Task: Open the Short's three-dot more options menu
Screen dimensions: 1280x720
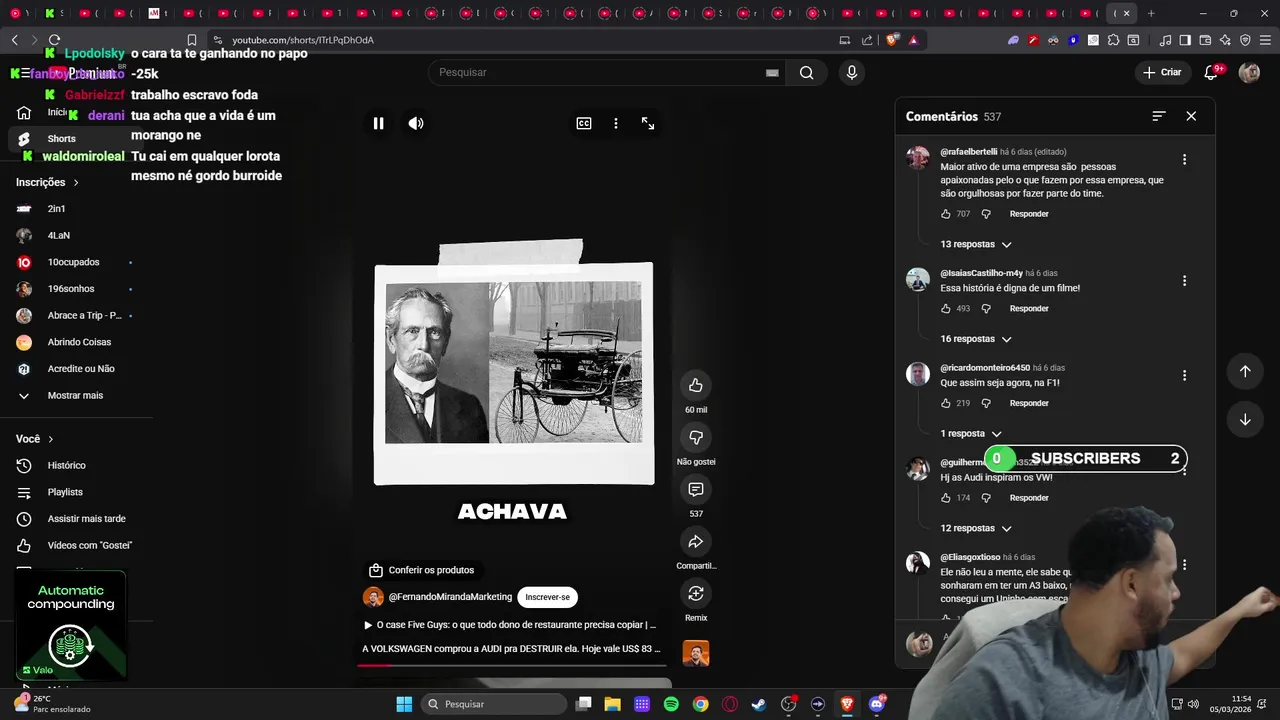Action: tap(616, 123)
